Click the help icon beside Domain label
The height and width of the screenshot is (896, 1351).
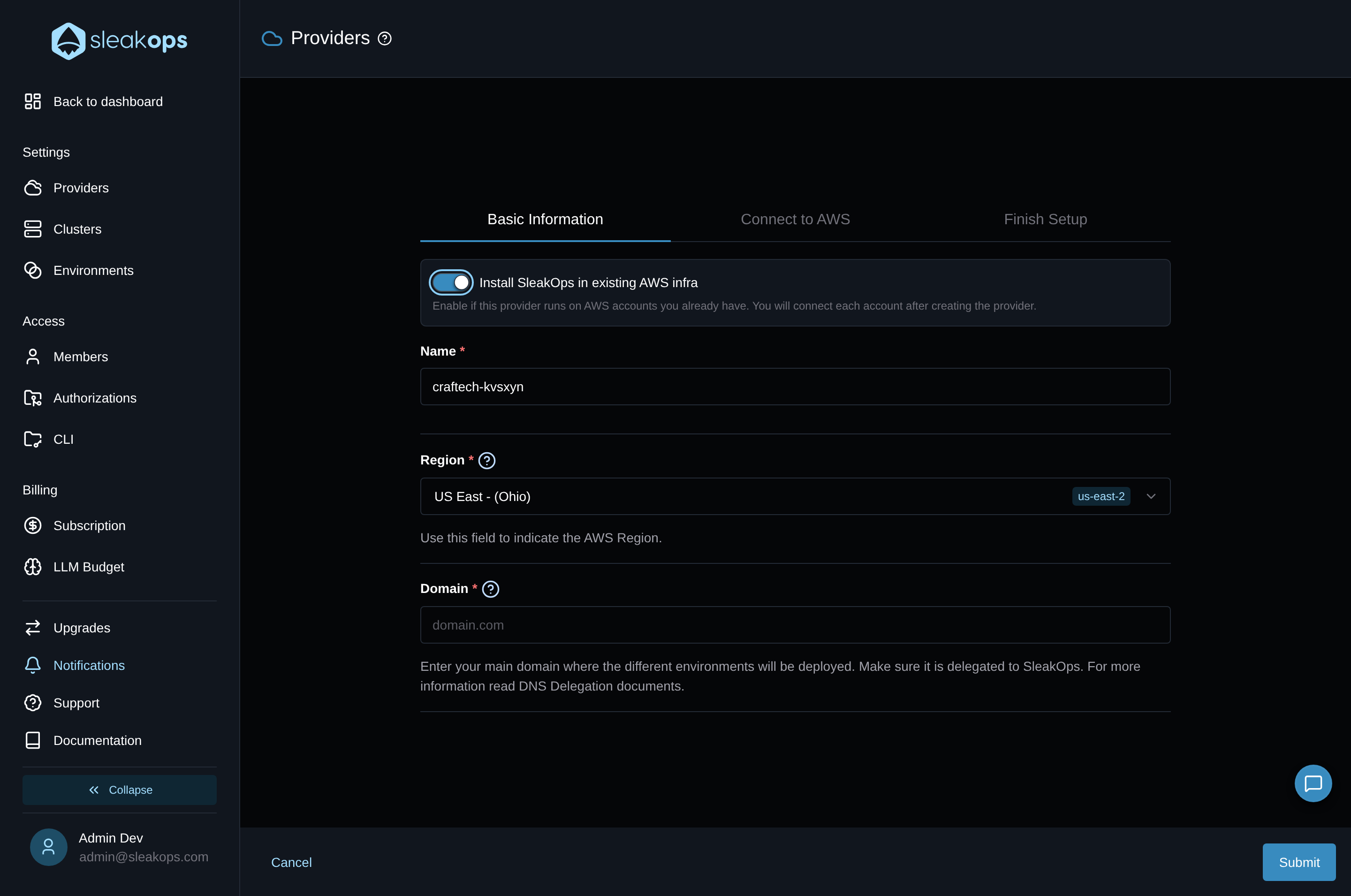tap(490, 589)
